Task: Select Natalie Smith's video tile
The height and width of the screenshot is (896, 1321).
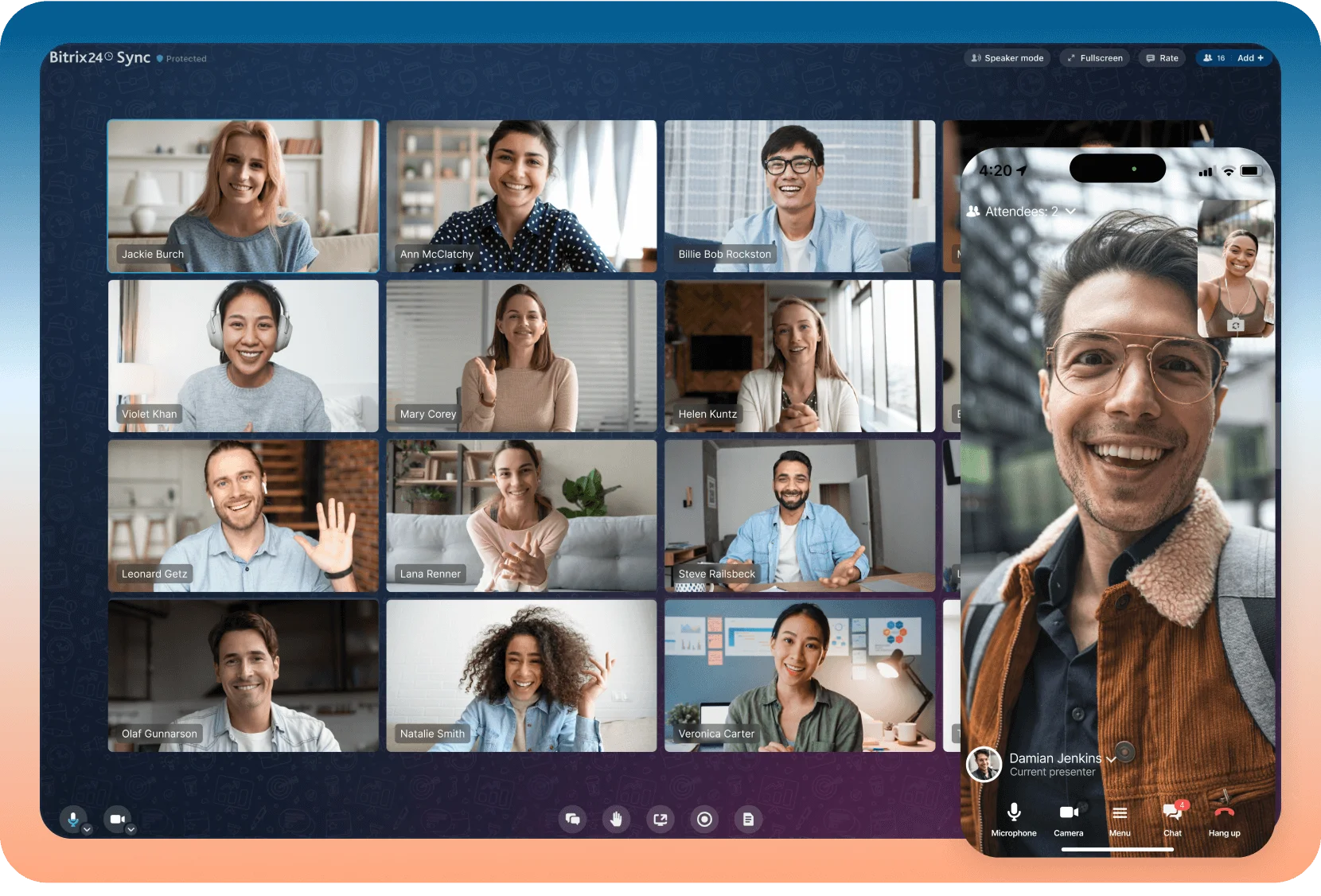Action: (521, 676)
